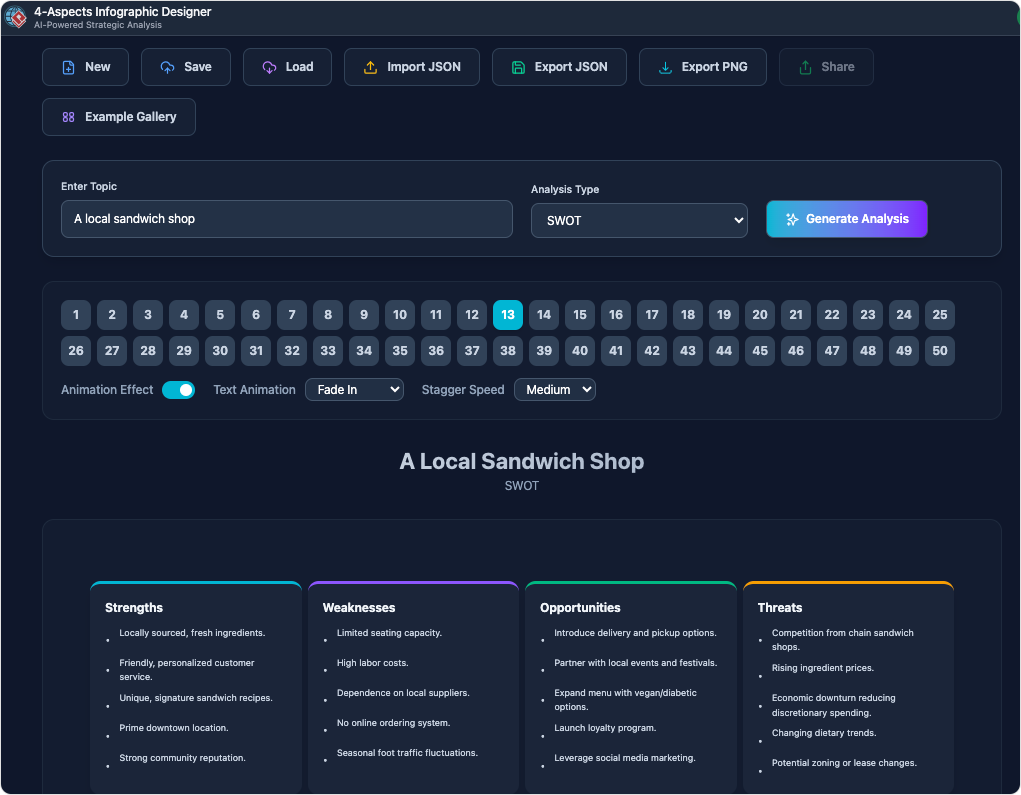Click the Share button

826,67
